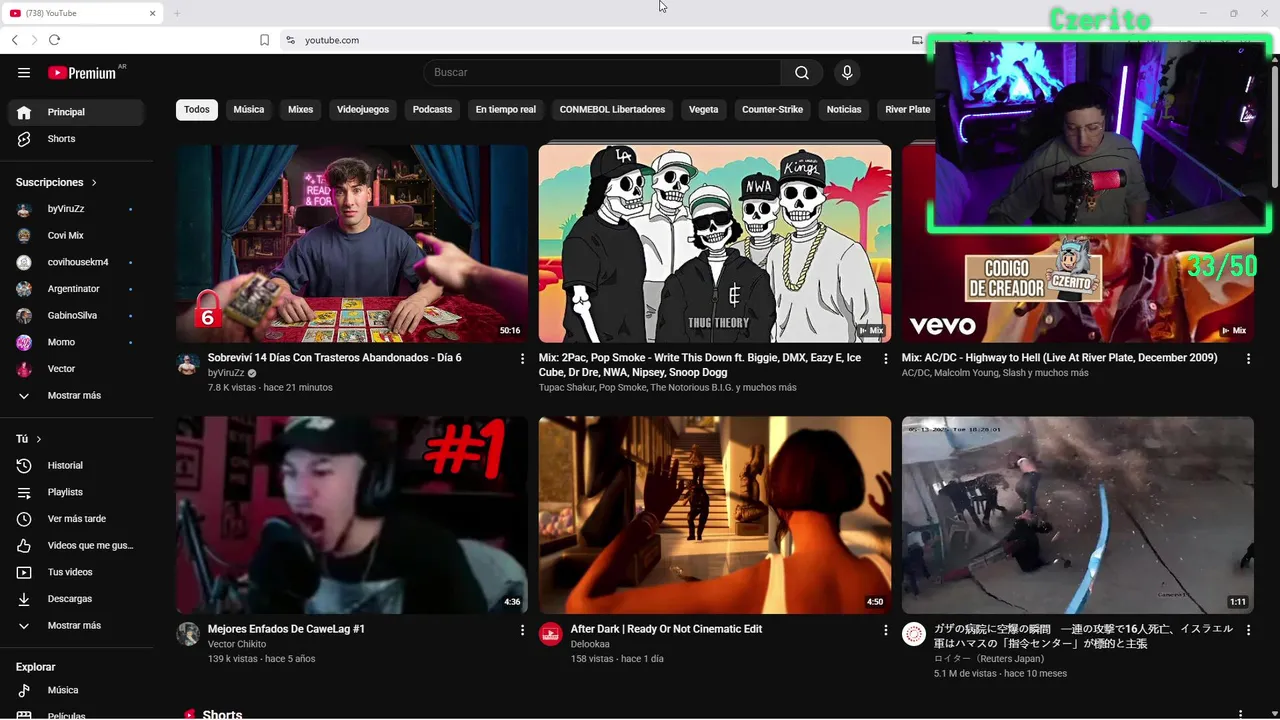Open options menu for After Dark video
Screen dimensions: 1280x720
click(x=885, y=630)
